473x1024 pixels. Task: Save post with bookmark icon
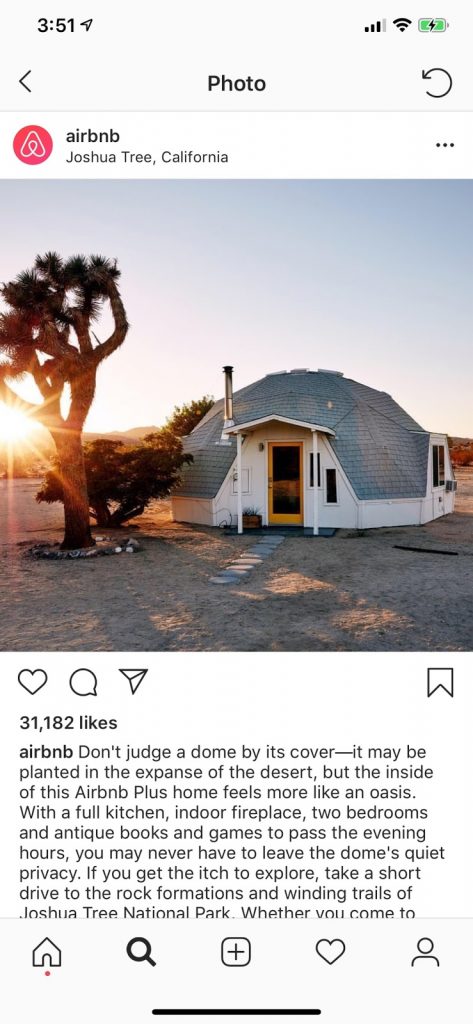(x=440, y=682)
